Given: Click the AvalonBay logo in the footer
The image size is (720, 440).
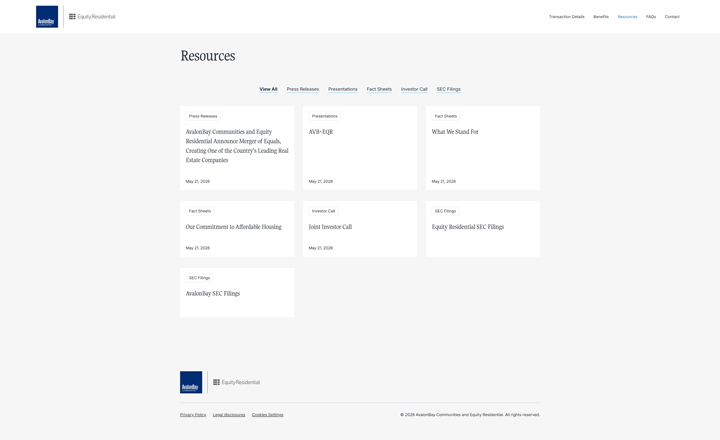Looking at the screenshot, I should (x=191, y=382).
